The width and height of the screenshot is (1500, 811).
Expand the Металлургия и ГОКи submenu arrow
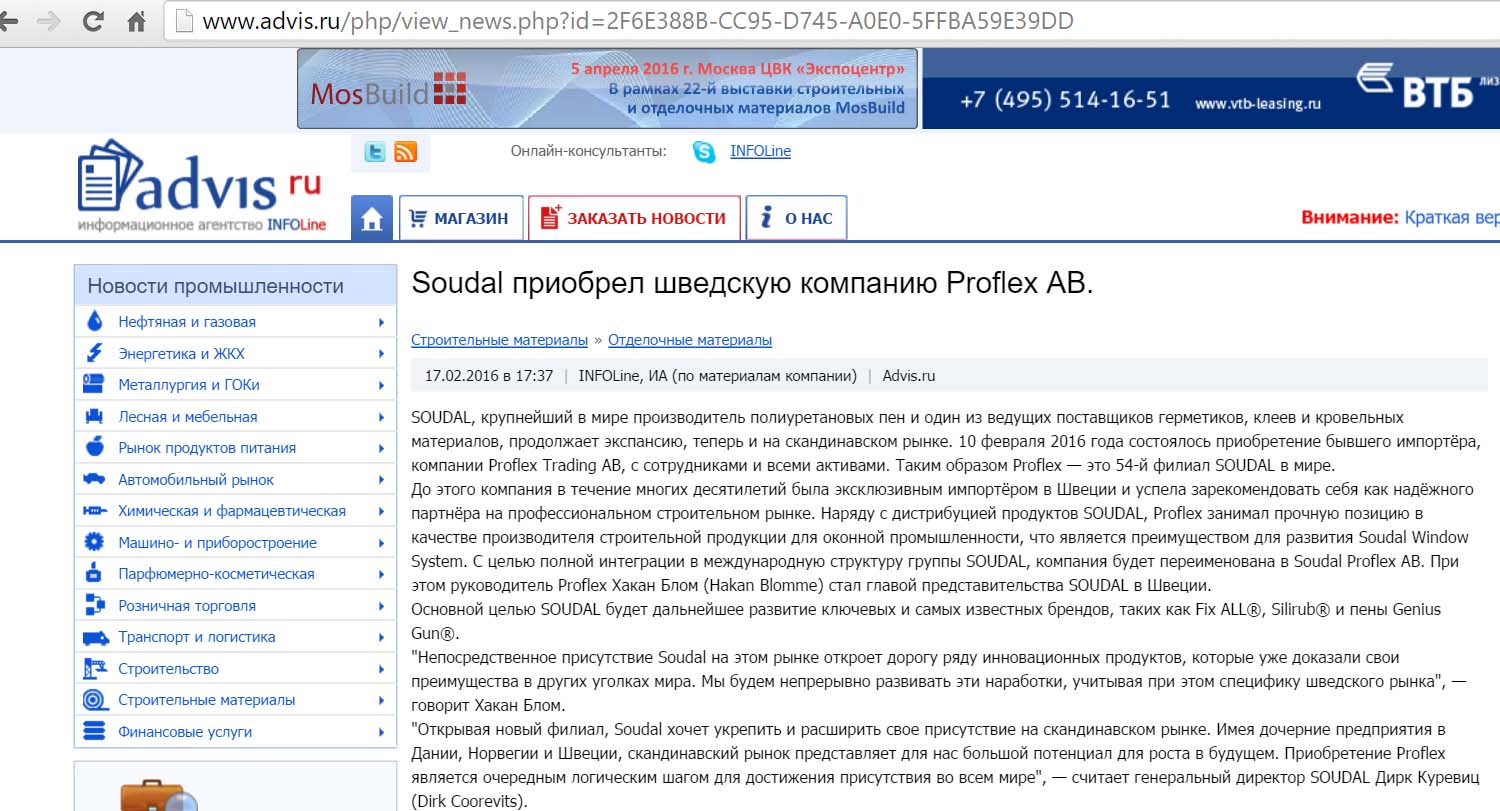pyautogui.click(x=382, y=385)
